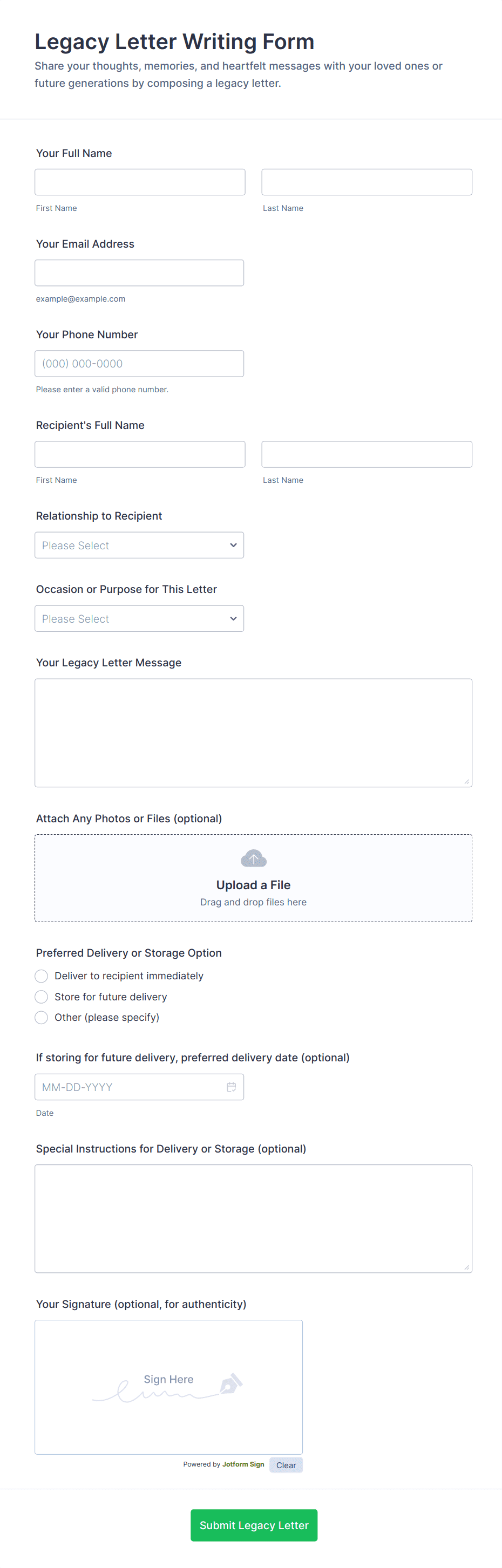Screen dimensions: 502x1568
Task: Submit the Legacy Letter form
Action: pyautogui.click(x=254, y=1525)
